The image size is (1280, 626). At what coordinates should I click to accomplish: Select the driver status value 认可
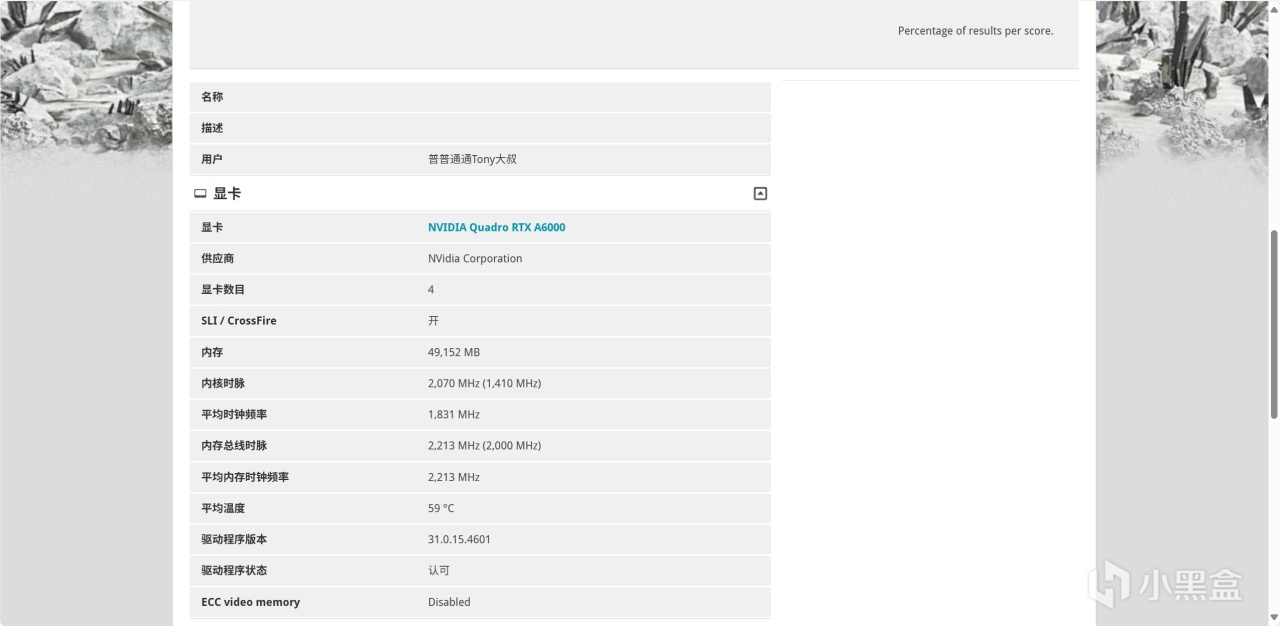point(439,570)
